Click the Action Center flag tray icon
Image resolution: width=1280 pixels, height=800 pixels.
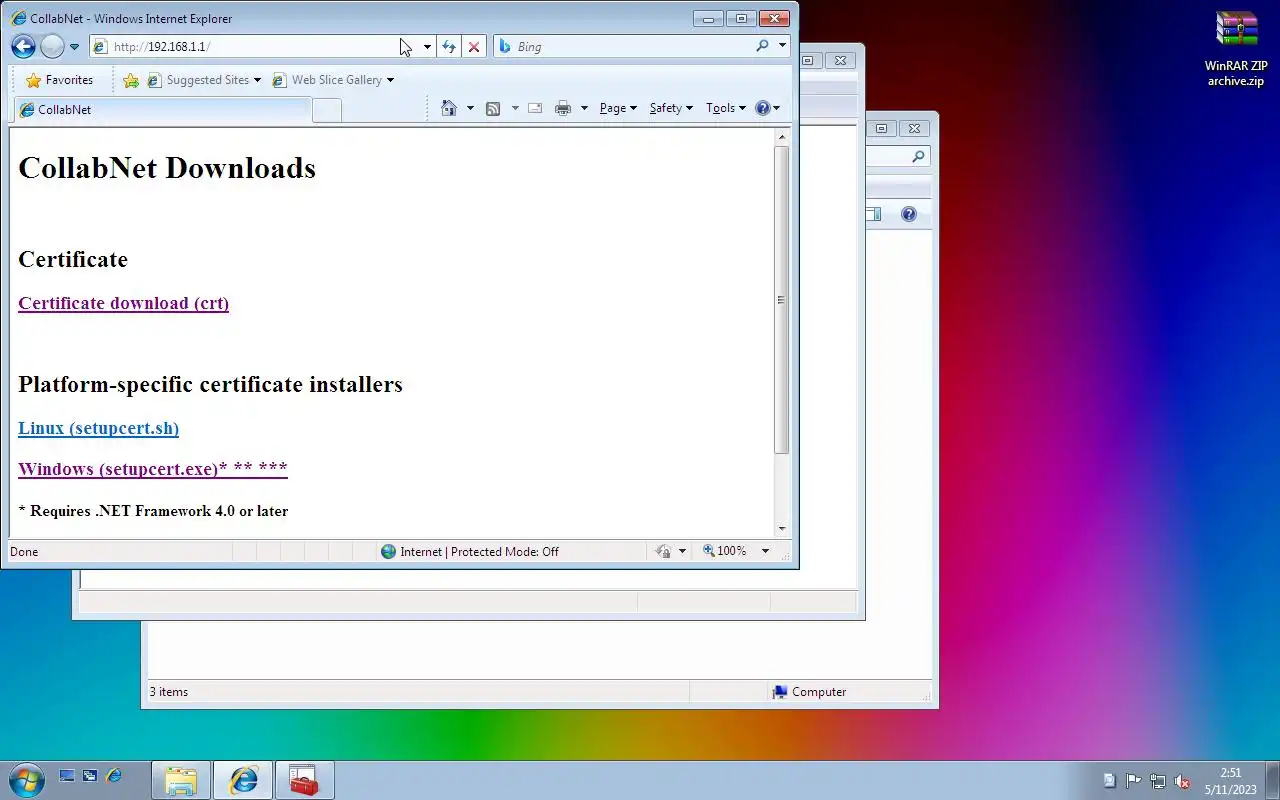click(x=1133, y=781)
